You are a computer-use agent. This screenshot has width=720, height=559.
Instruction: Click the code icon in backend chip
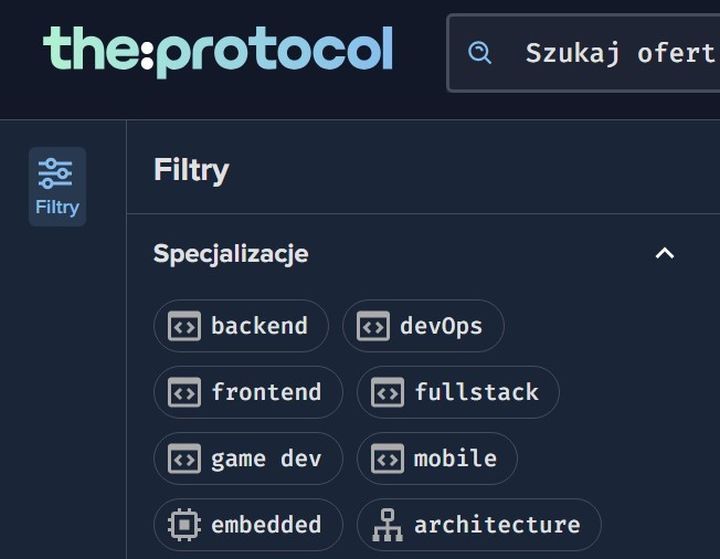[x=184, y=326]
